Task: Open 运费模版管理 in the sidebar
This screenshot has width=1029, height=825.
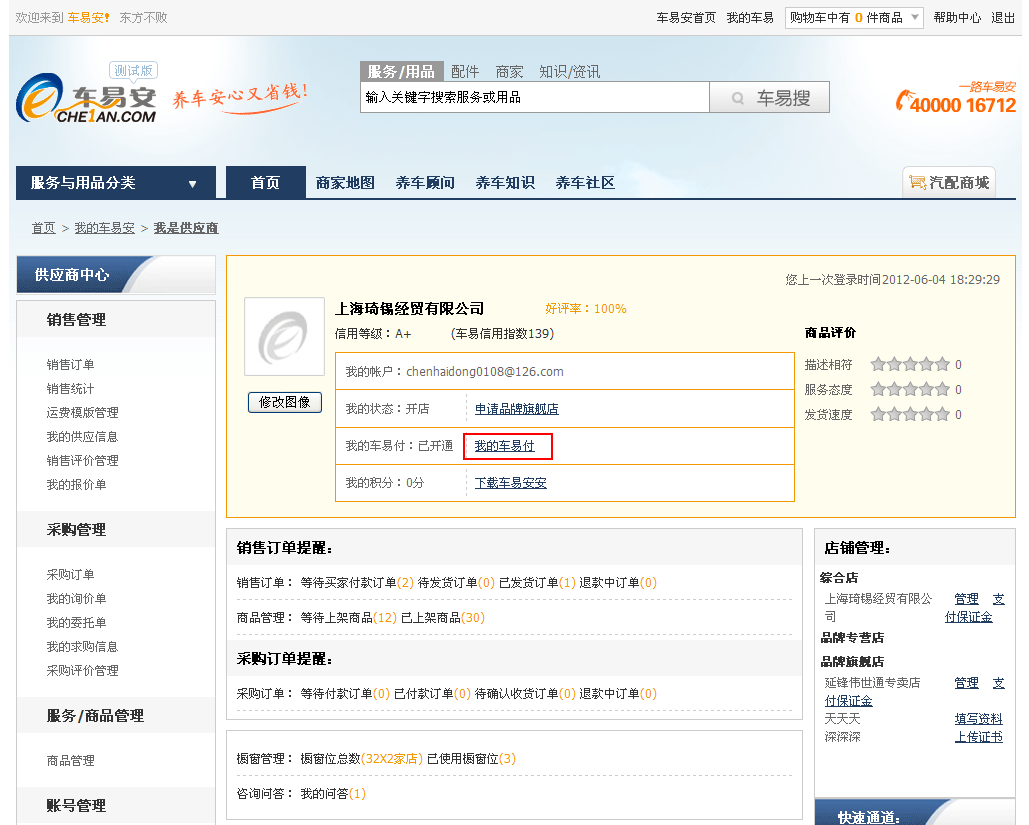Action: pyautogui.click(x=83, y=412)
